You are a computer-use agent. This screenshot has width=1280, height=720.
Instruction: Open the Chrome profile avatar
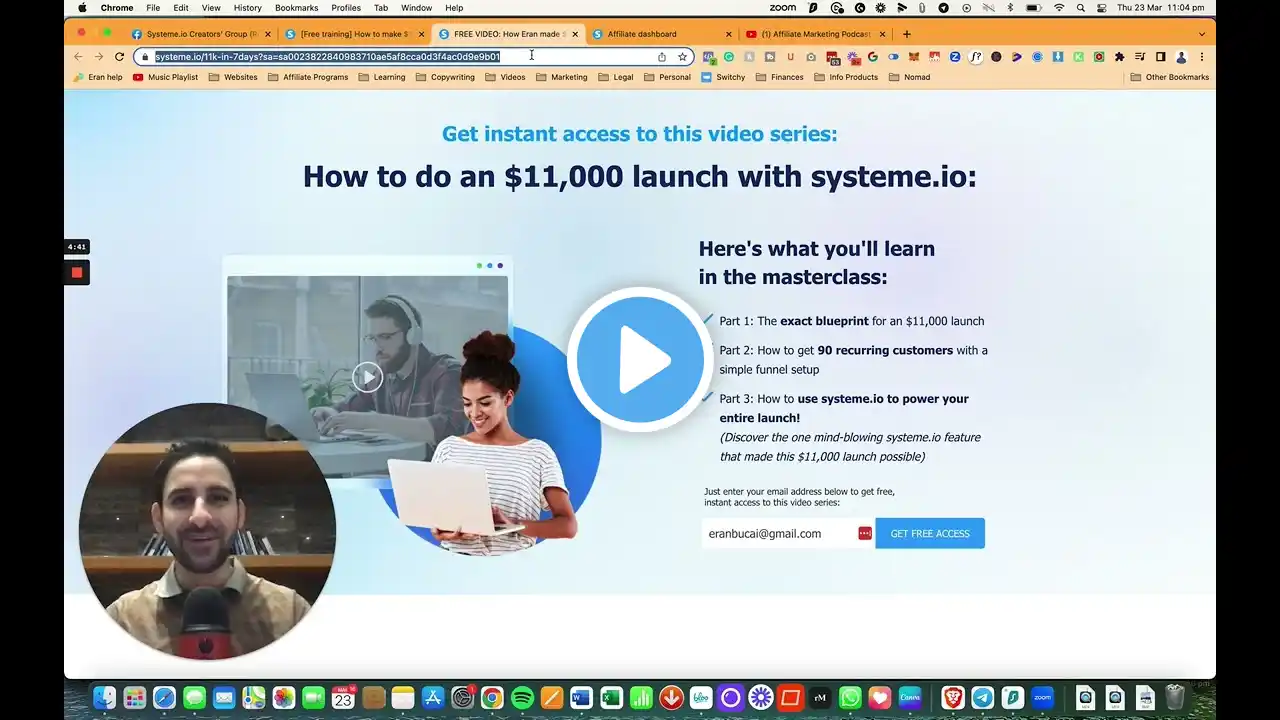1181,57
